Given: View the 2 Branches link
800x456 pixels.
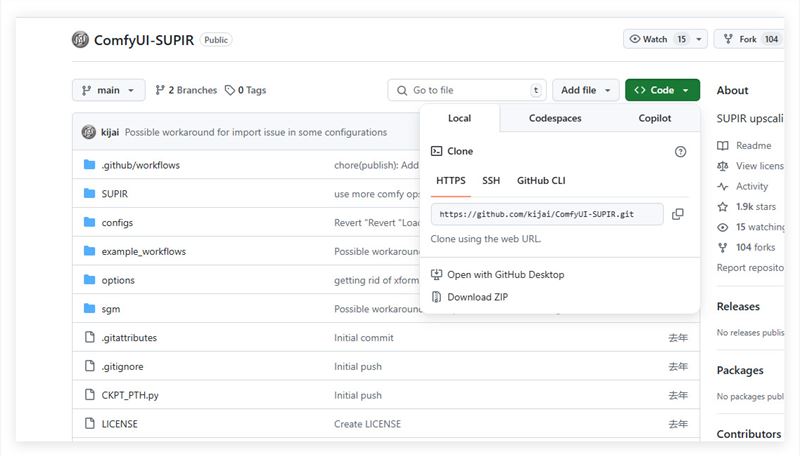Looking at the screenshot, I should coord(186,90).
